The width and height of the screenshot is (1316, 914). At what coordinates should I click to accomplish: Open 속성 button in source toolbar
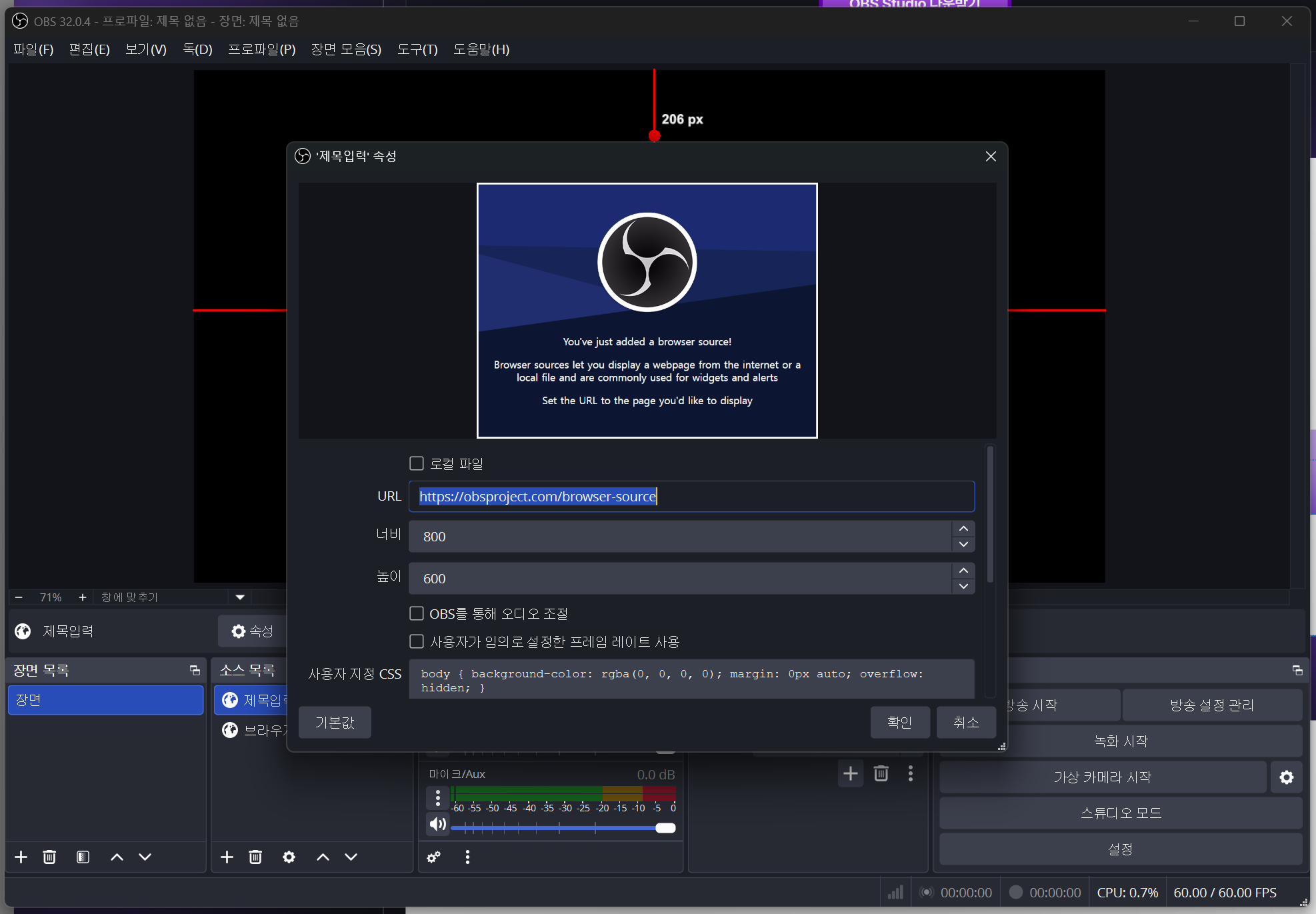tap(252, 631)
